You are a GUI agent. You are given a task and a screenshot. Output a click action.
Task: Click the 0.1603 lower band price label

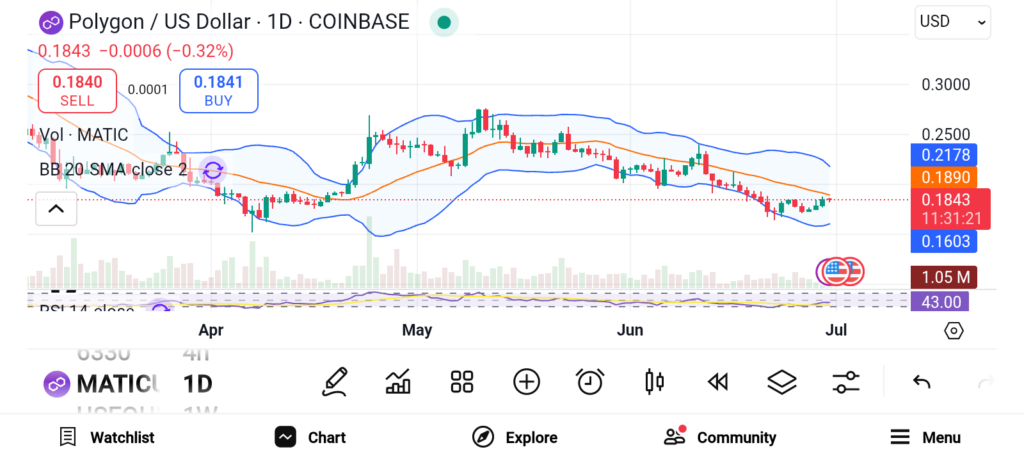tap(944, 241)
